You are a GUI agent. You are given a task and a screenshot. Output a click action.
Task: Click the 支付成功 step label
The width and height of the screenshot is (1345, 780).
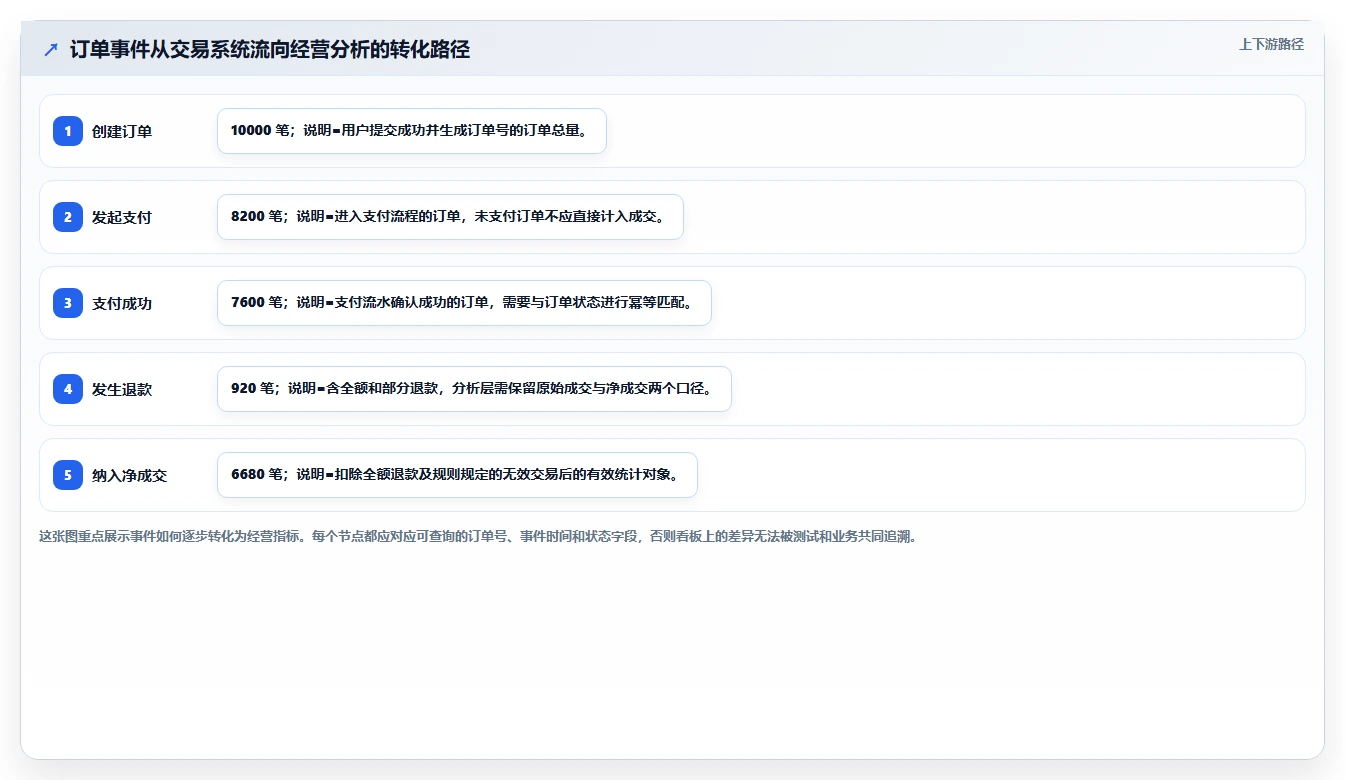tap(122, 303)
